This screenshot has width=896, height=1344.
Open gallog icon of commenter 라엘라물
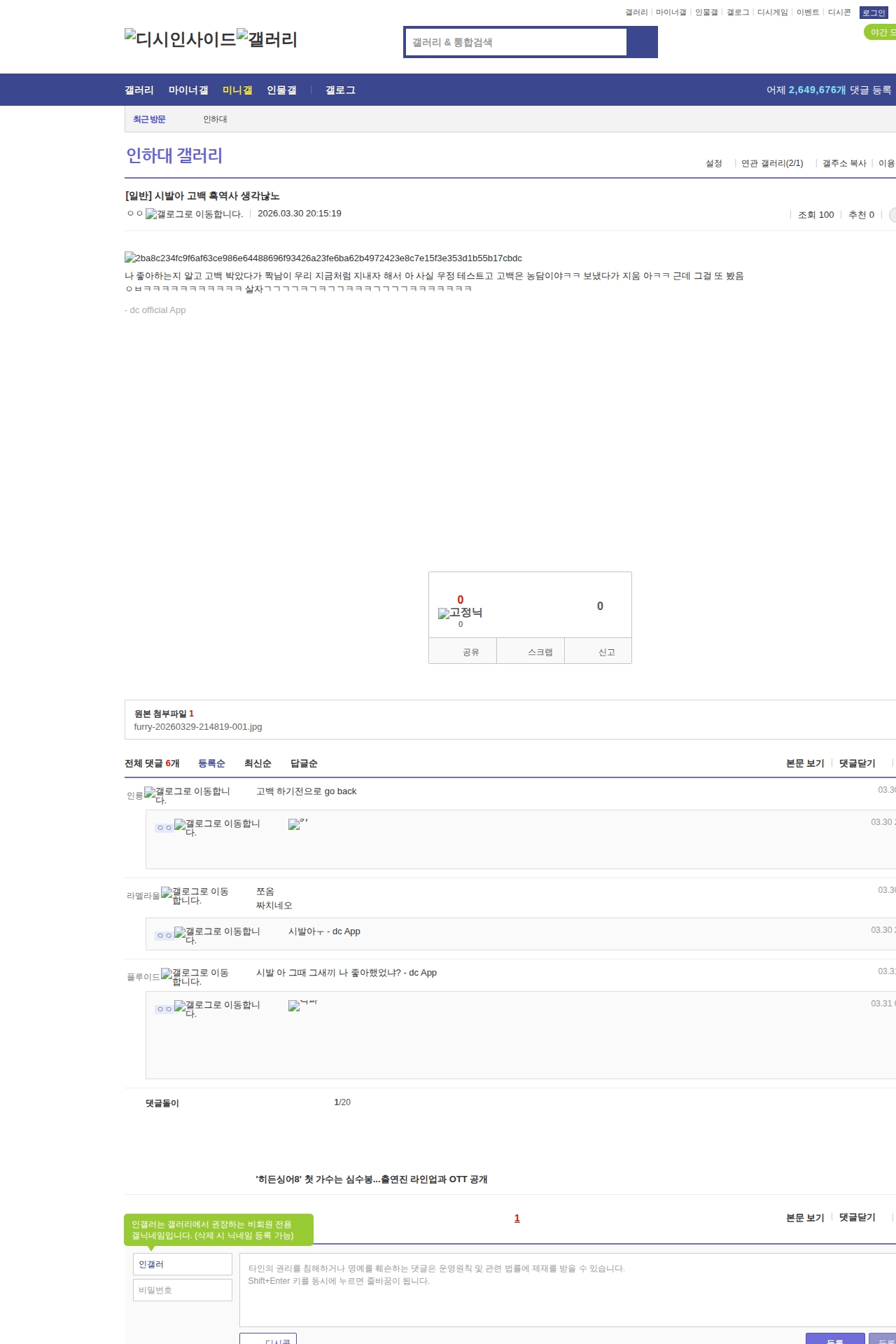(x=195, y=896)
